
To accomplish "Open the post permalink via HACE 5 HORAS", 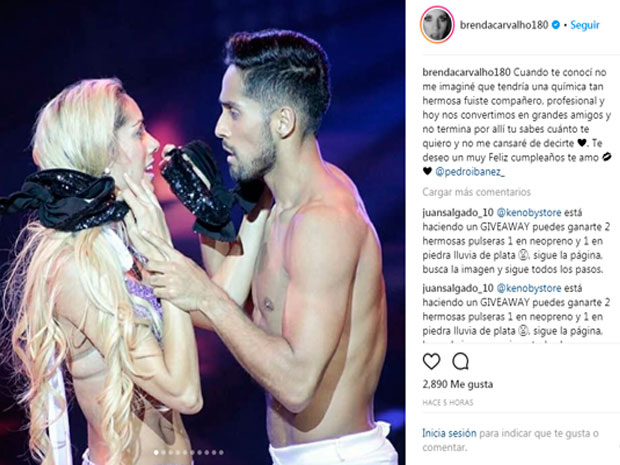I will pyautogui.click(x=448, y=403).
